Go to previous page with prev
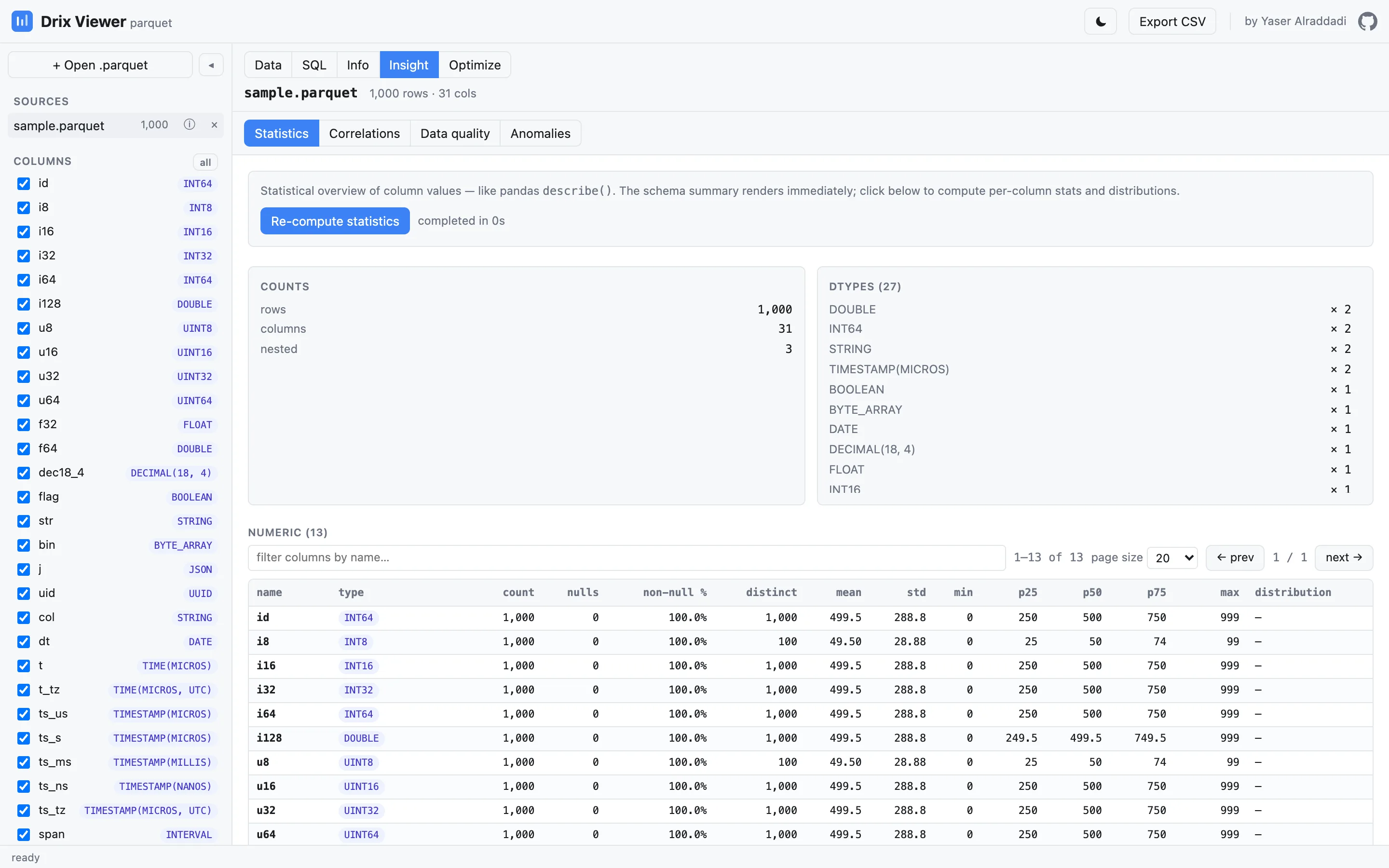This screenshot has width=1389, height=868. pyautogui.click(x=1235, y=557)
